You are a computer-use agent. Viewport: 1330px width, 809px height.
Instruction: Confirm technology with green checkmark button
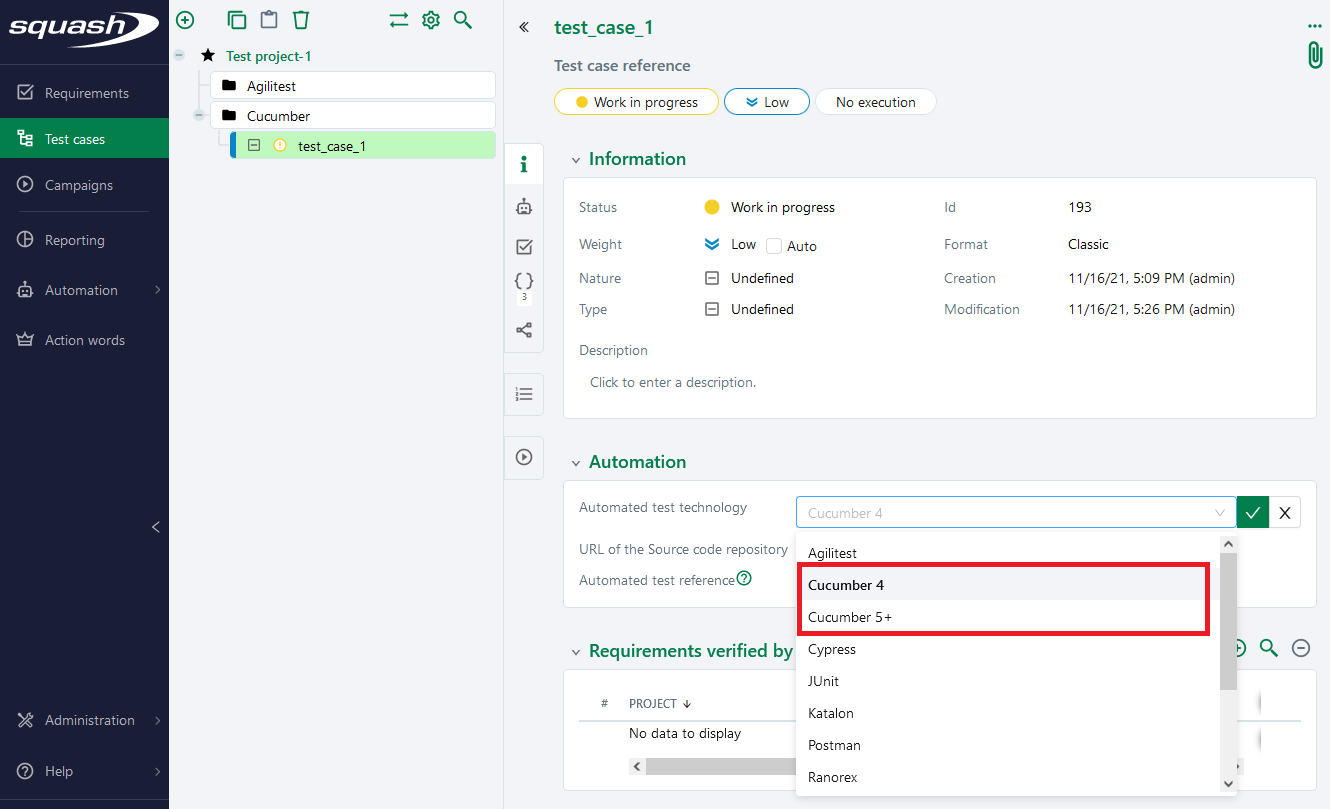pyautogui.click(x=1252, y=513)
